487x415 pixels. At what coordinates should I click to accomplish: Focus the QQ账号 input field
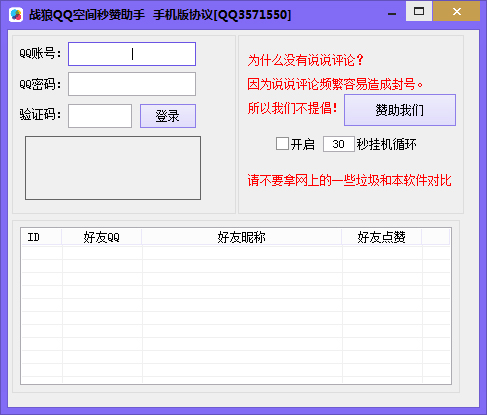132,54
